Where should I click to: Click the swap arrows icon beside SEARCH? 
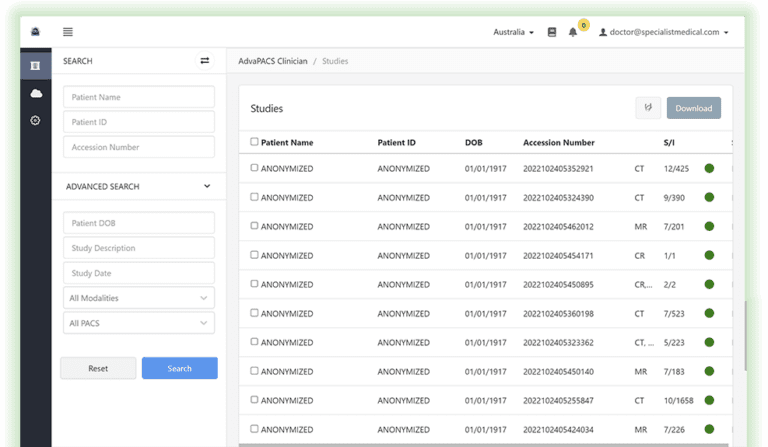point(205,61)
